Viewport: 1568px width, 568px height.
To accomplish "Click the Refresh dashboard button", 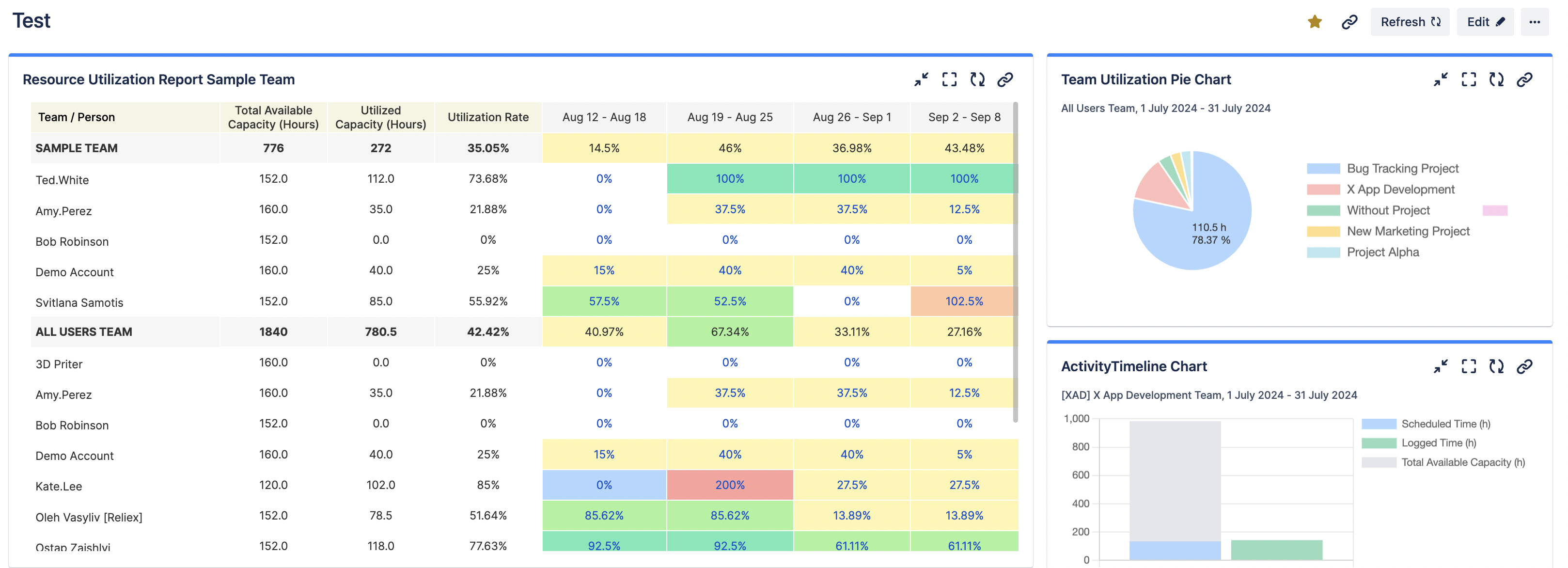I will click(1410, 22).
